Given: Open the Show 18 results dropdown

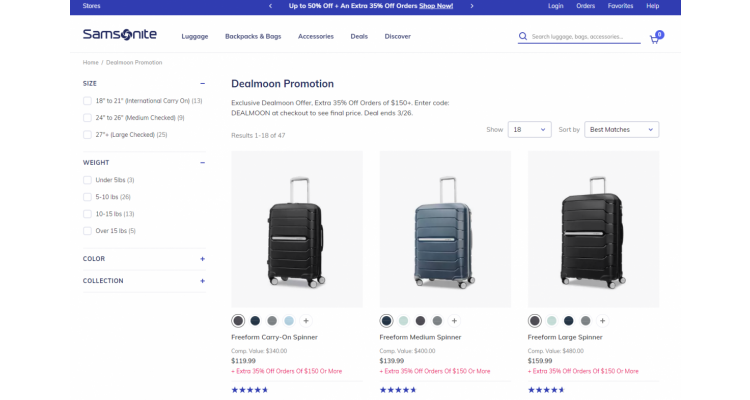Looking at the screenshot, I should click(529, 130).
